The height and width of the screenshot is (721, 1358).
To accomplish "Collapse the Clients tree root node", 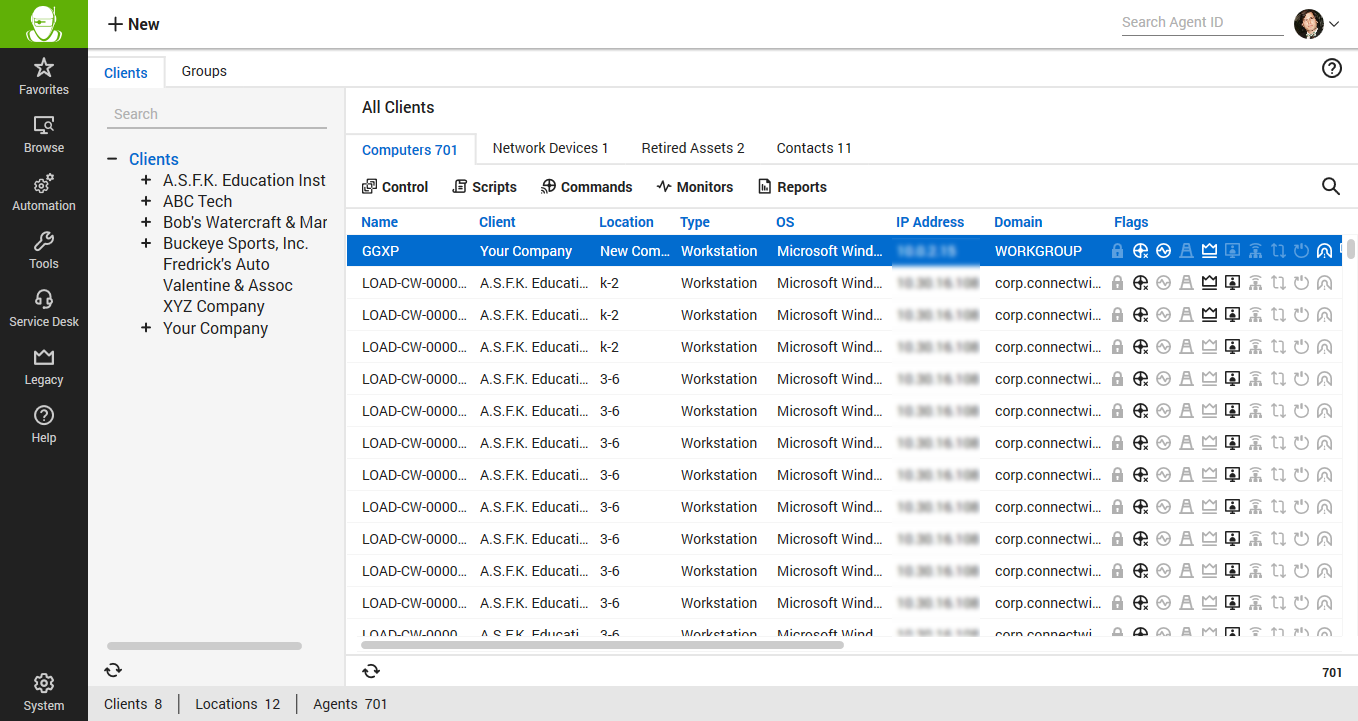I will click(x=111, y=159).
